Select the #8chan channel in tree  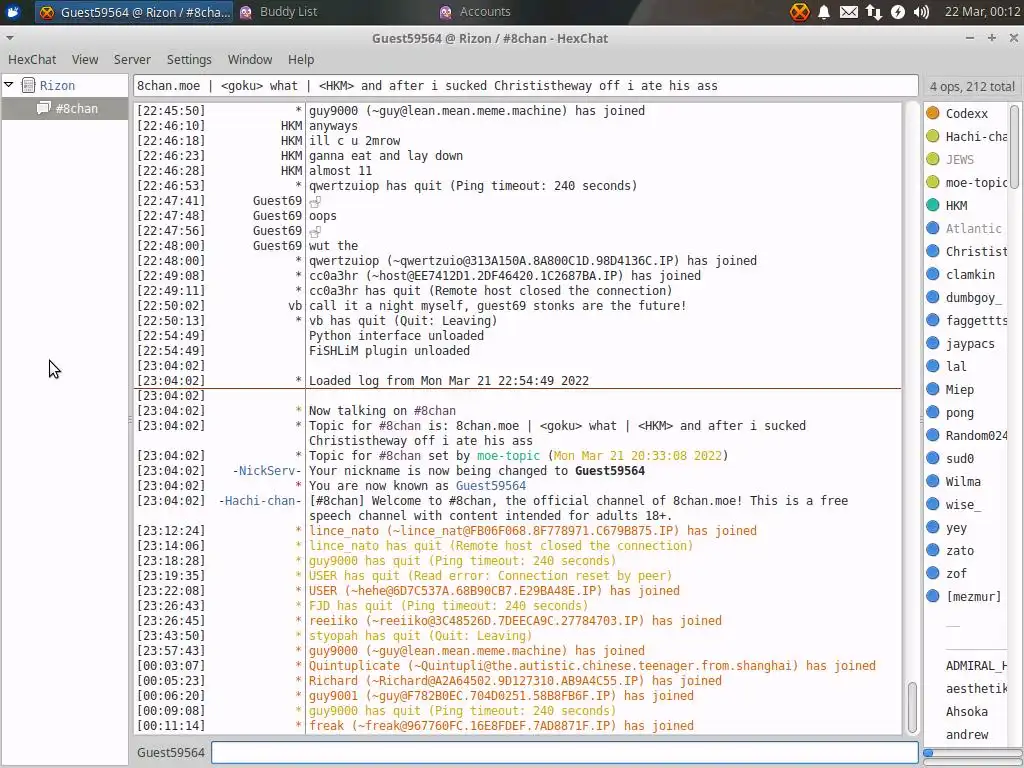pyautogui.click(x=65, y=108)
